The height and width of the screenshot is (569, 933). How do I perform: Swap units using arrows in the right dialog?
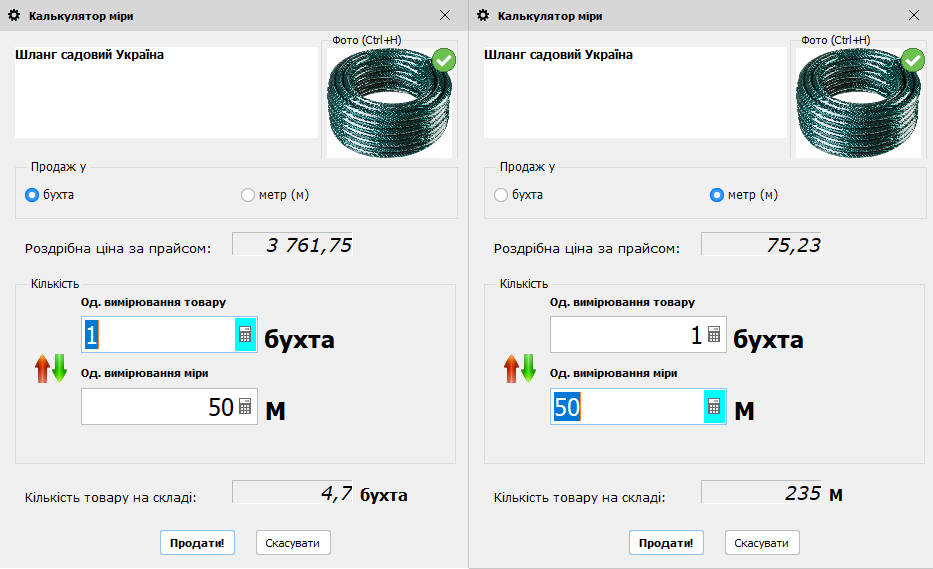tap(520, 369)
